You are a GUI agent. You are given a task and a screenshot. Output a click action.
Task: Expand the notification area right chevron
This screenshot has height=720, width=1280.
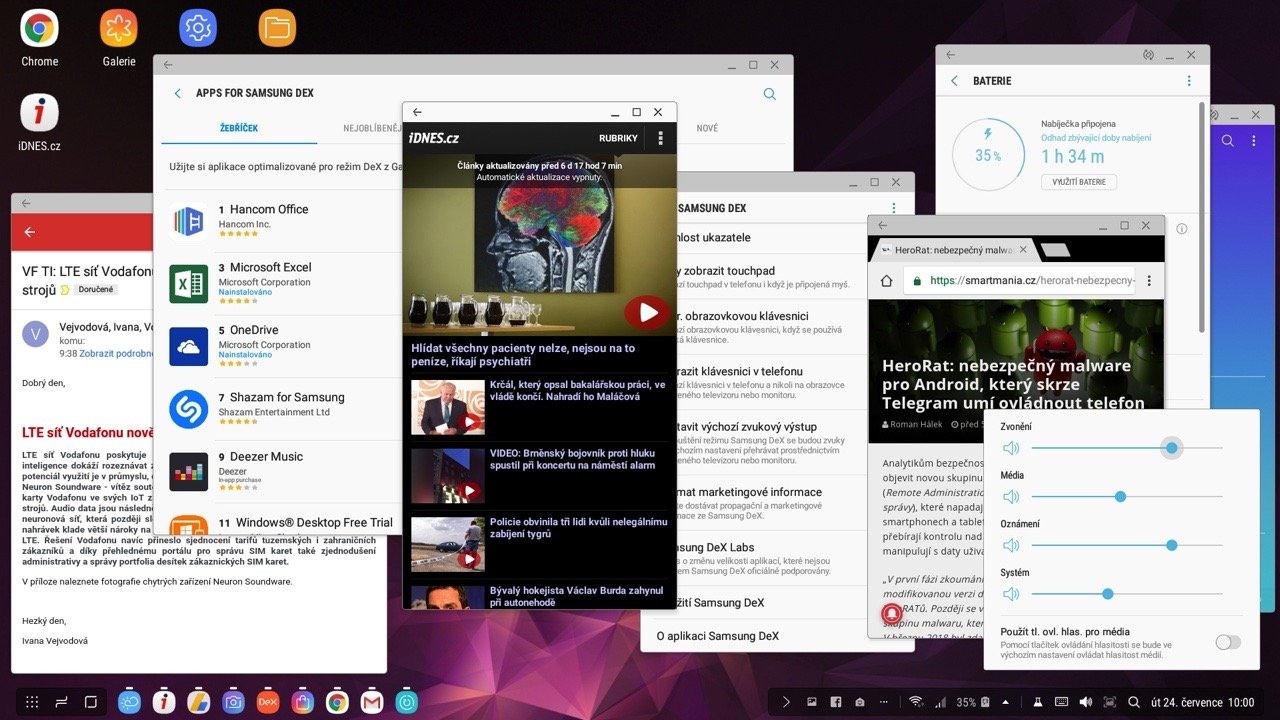[786, 702]
